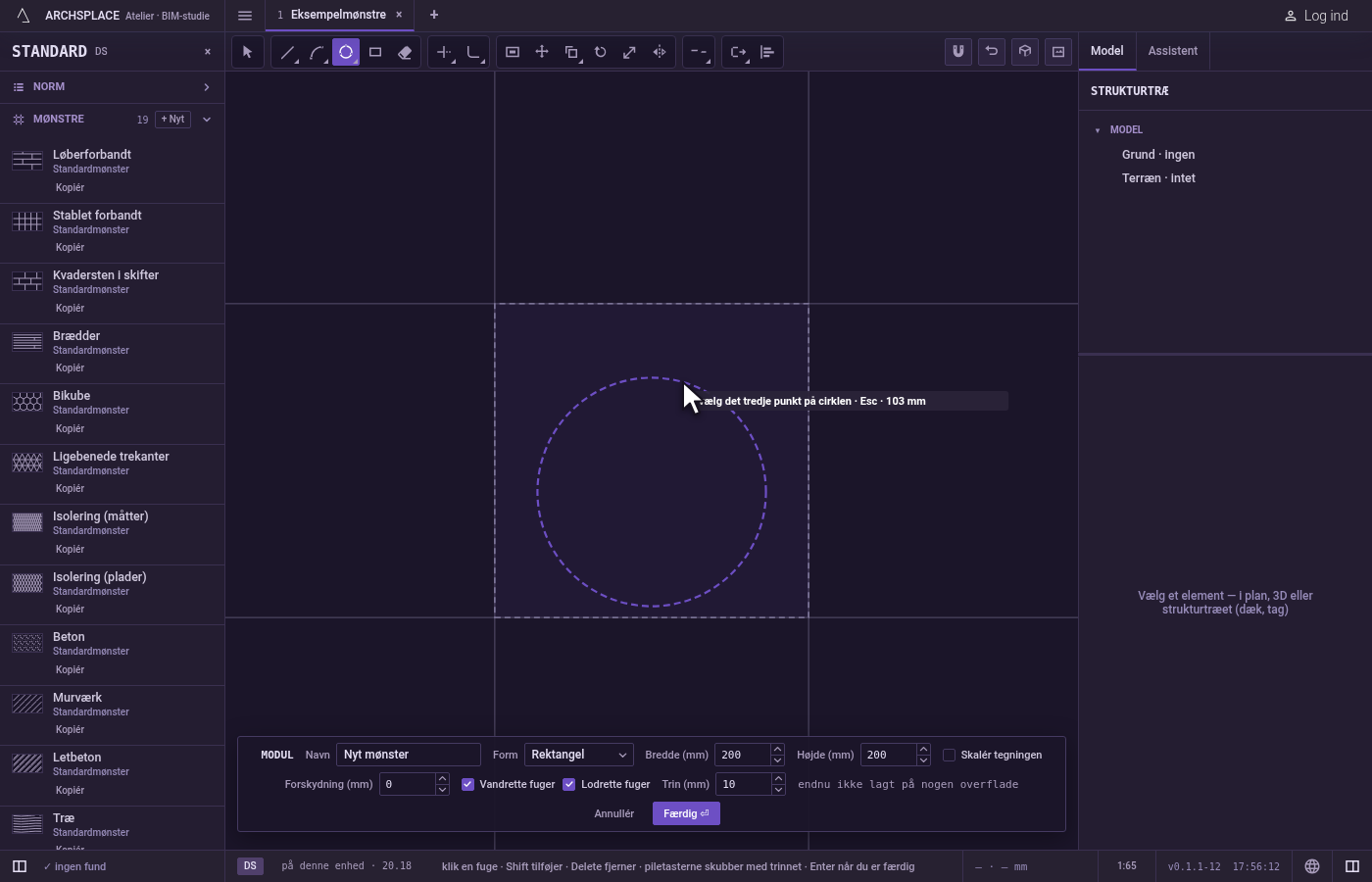This screenshot has height=882, width=1372.
Task: Select the Line drawing tool
Action: pyautogui.click(x=287, y=52)
